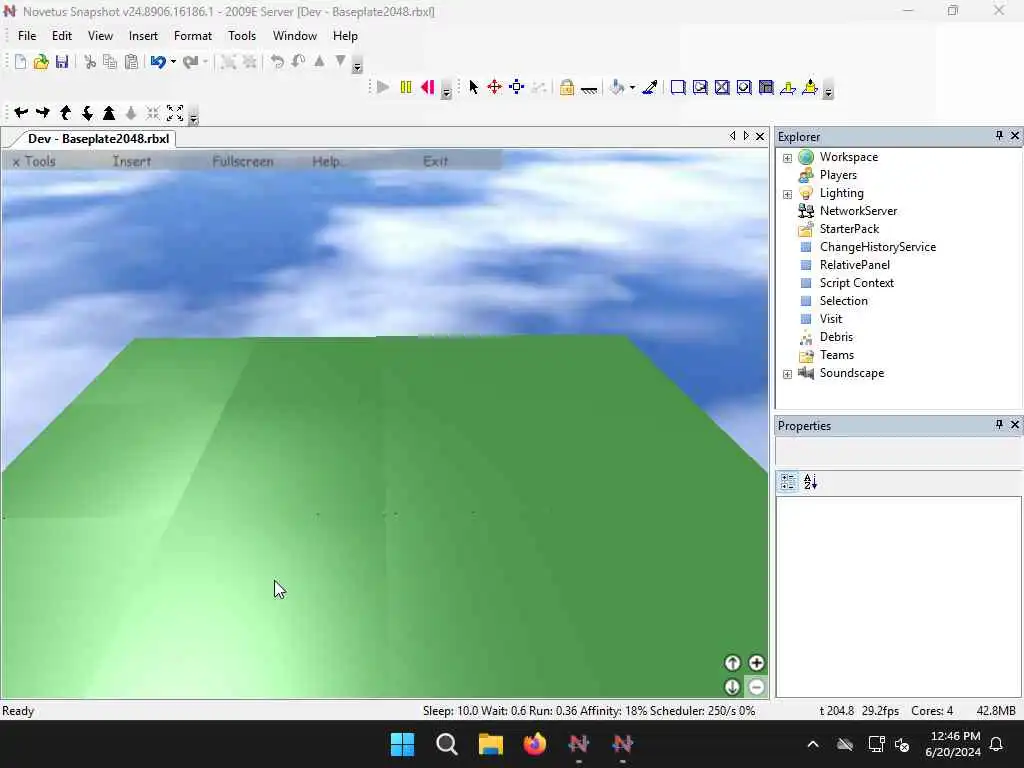Click the Cut scissors icon
Image resolution: width=1024 pixels, height=768 pixels.
(x=90, y=62)
